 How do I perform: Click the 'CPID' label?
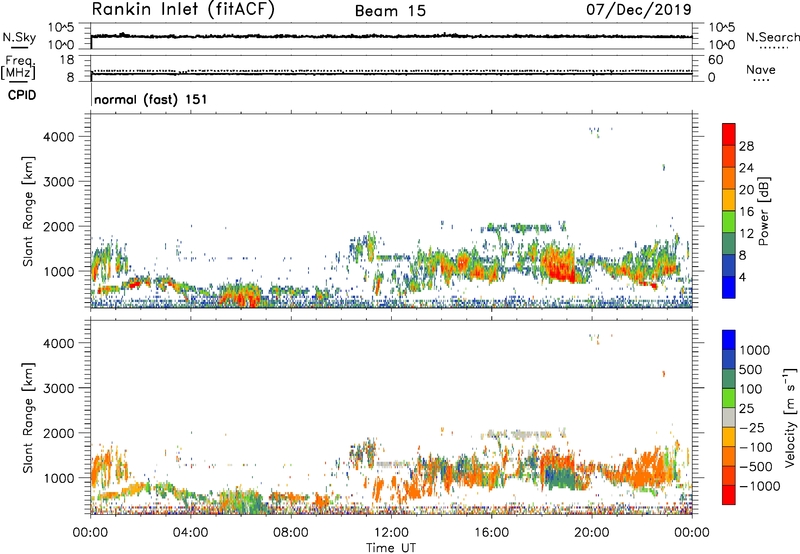pyautogui.click(x=22, y=95)
